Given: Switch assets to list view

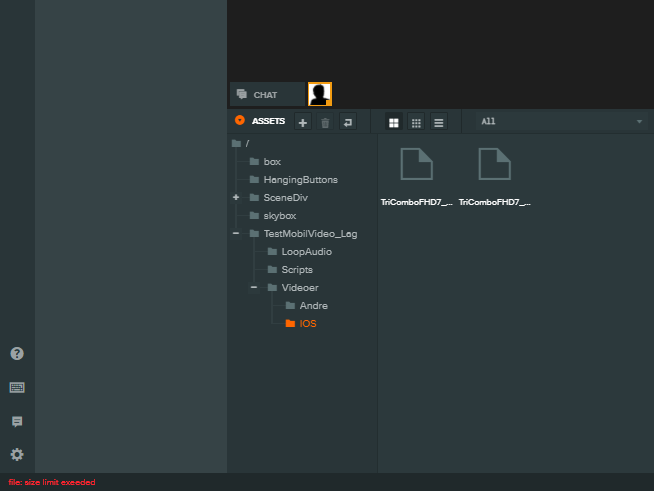Looking at the screenshot, I should (438, 122).
